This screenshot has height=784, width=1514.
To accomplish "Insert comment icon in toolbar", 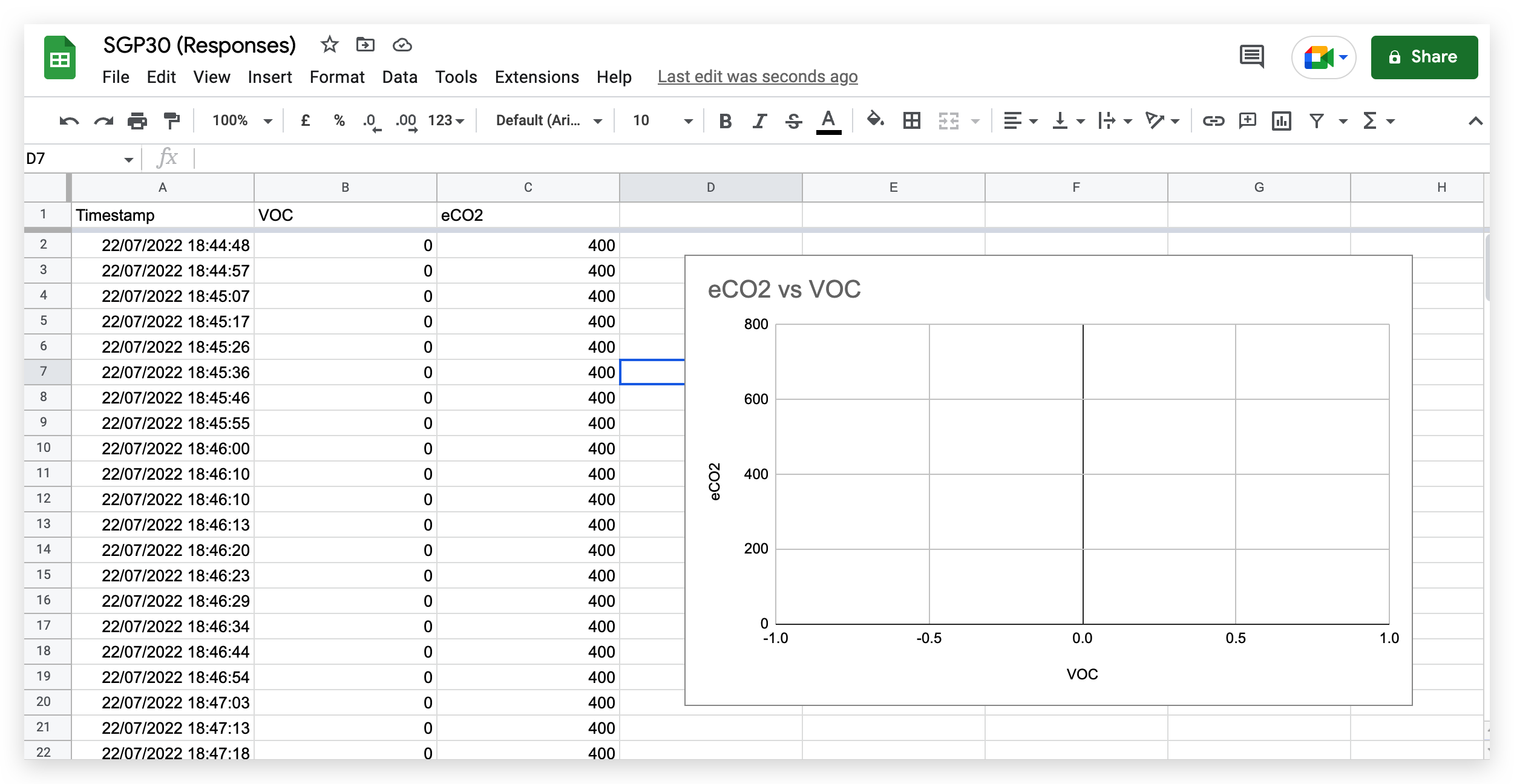I will 1247,121.
